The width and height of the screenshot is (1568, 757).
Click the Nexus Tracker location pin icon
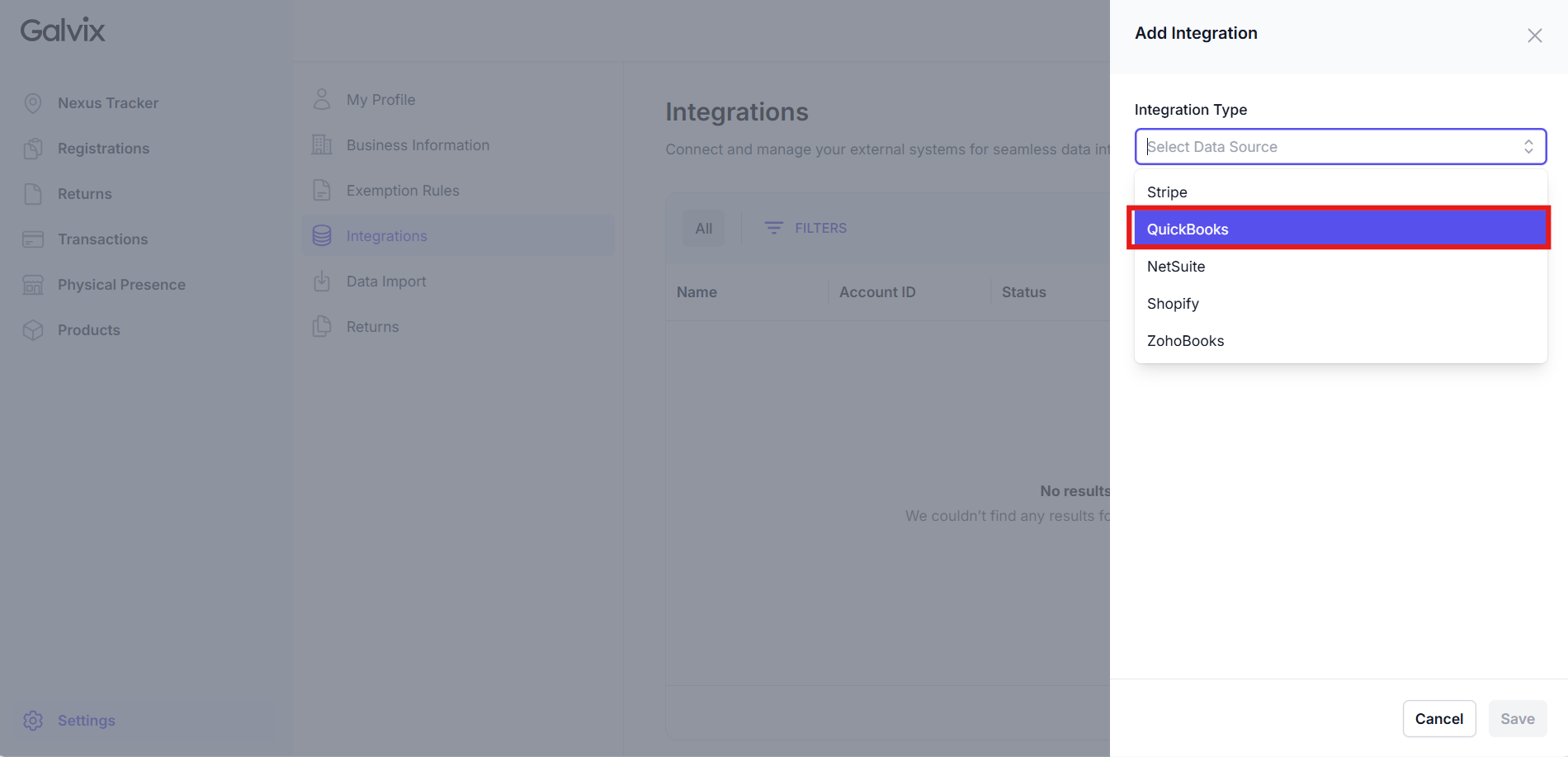point(33,103)
